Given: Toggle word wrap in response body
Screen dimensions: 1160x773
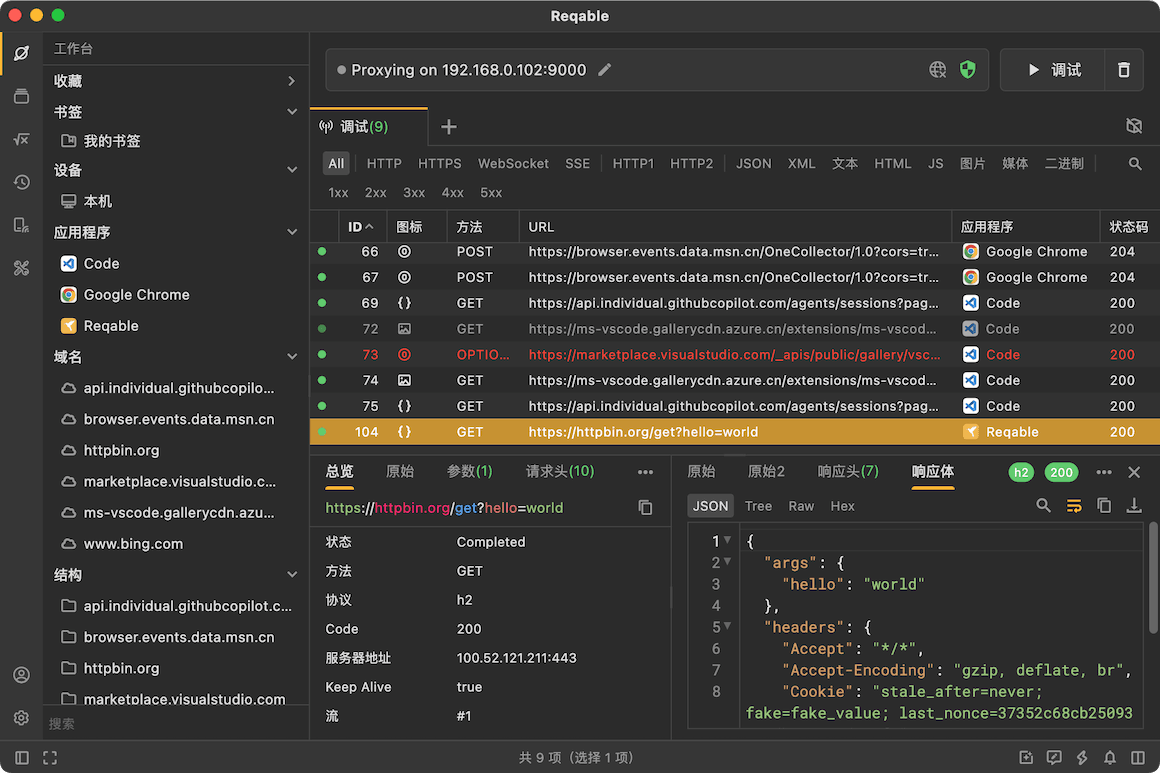Looking at the screenshot, I should [1073, 506].
